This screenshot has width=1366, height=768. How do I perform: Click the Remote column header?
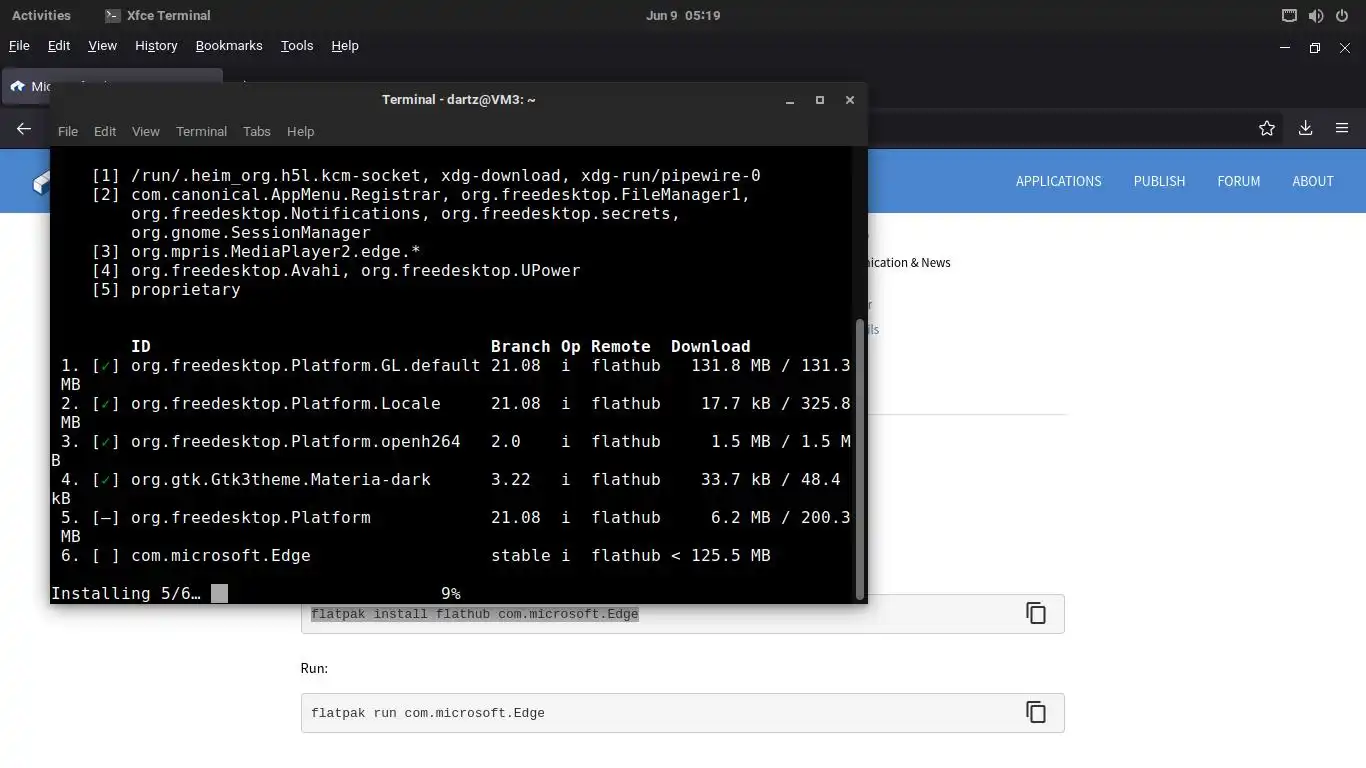click(x=620, y=347)
